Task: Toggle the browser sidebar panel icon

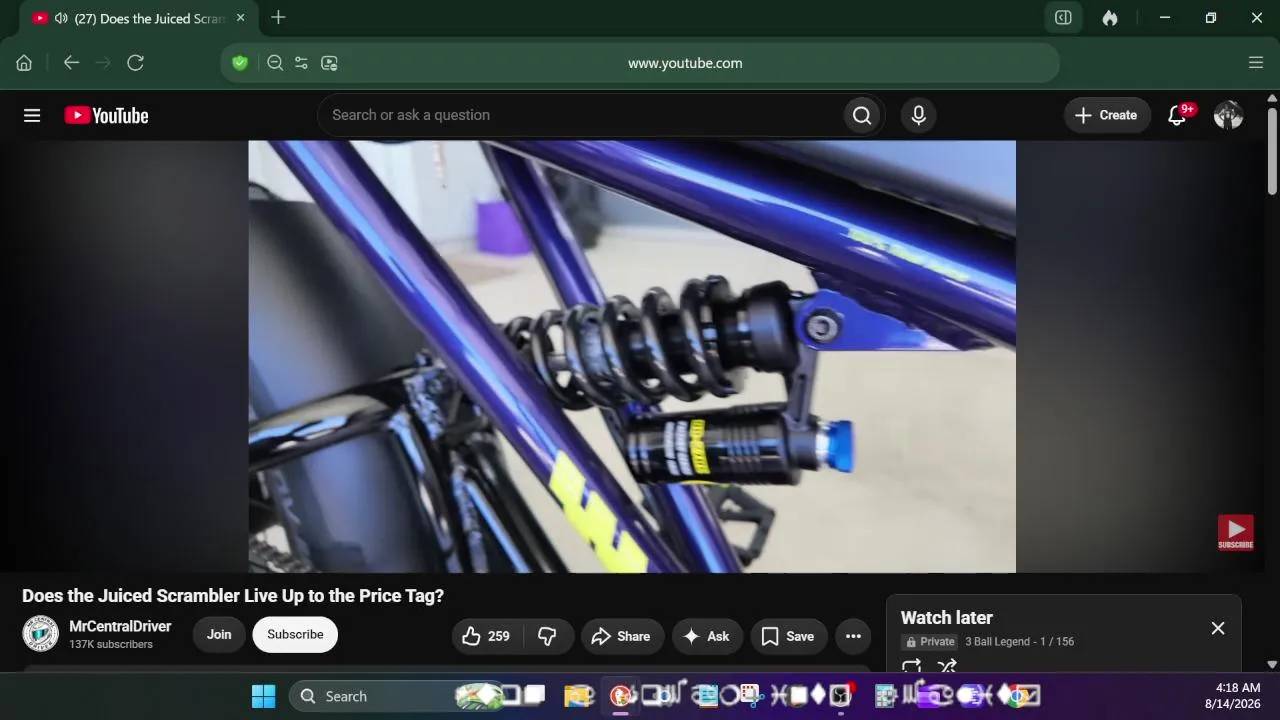Action: pyautogui.click(x=1063, y=18)
